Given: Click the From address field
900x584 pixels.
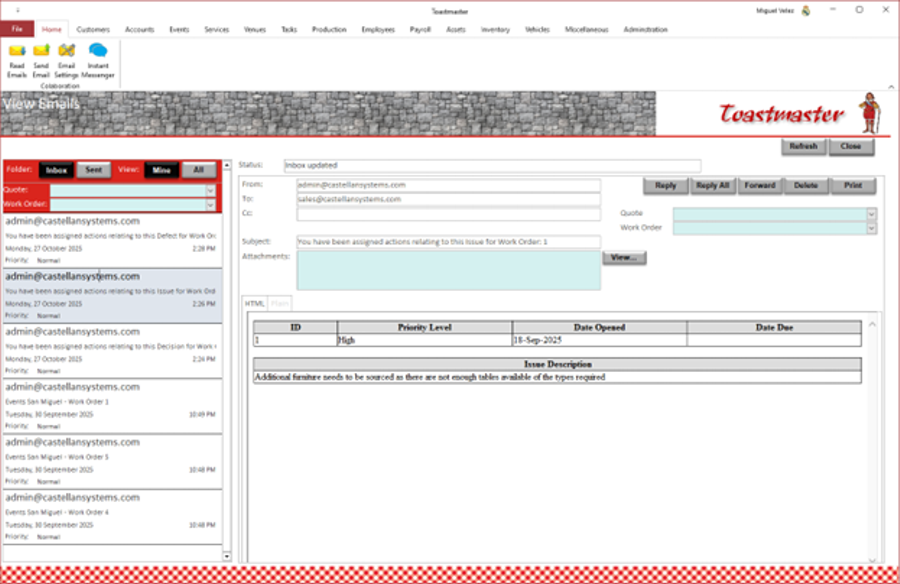Looking at the screenshot, I should tap(448, 185).
